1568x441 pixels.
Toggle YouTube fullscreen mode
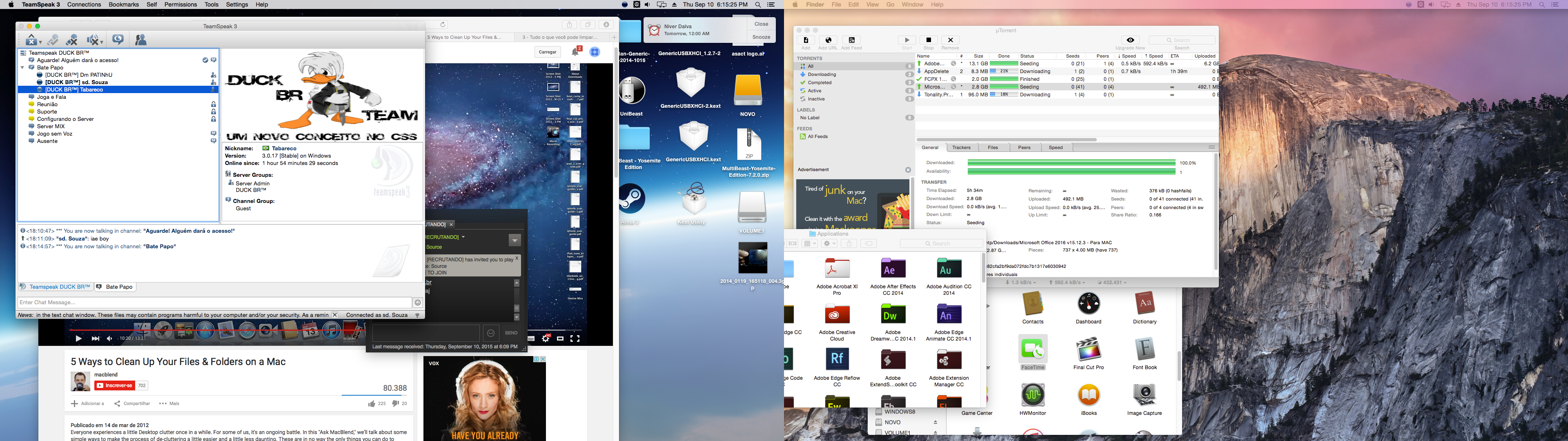click(575, 339)
